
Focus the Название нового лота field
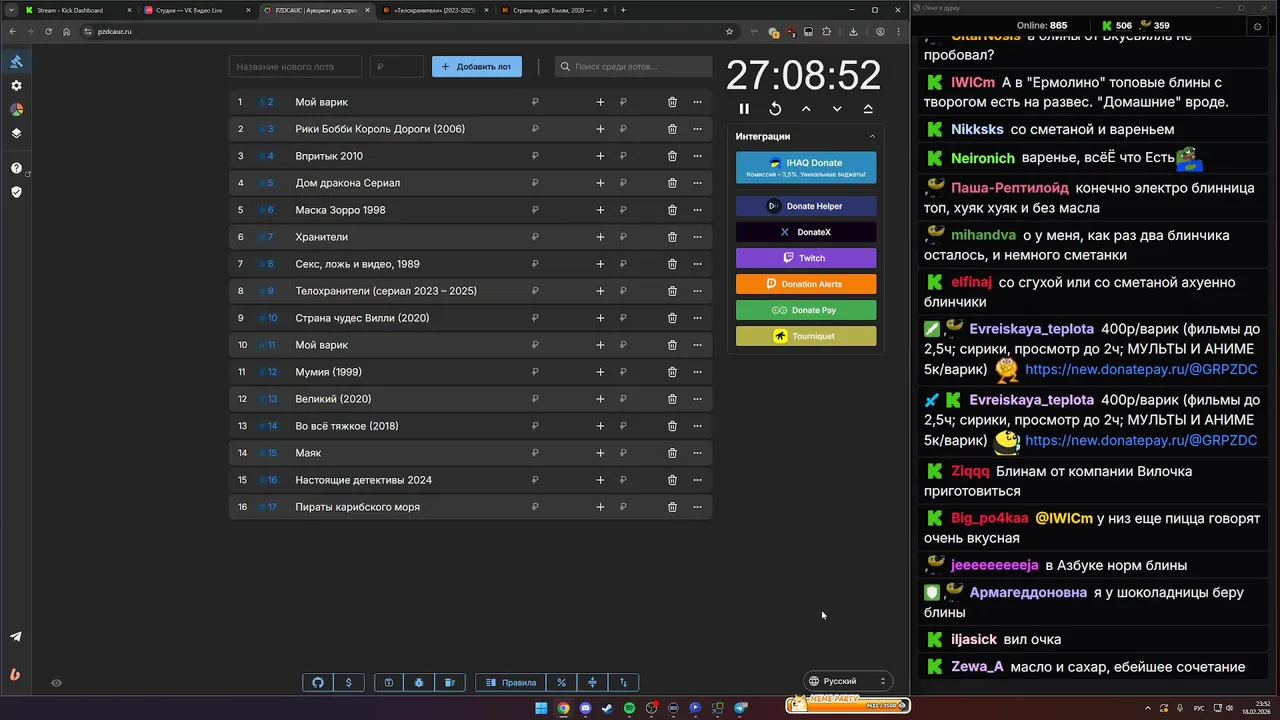pyautogui.click(x=295, y=67)
